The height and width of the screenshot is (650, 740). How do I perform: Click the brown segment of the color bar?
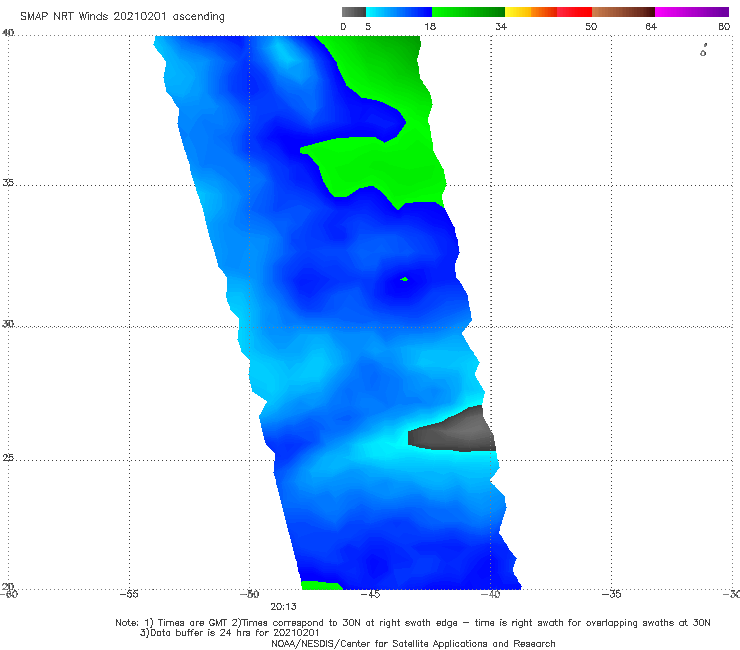(x=623, y=12)
